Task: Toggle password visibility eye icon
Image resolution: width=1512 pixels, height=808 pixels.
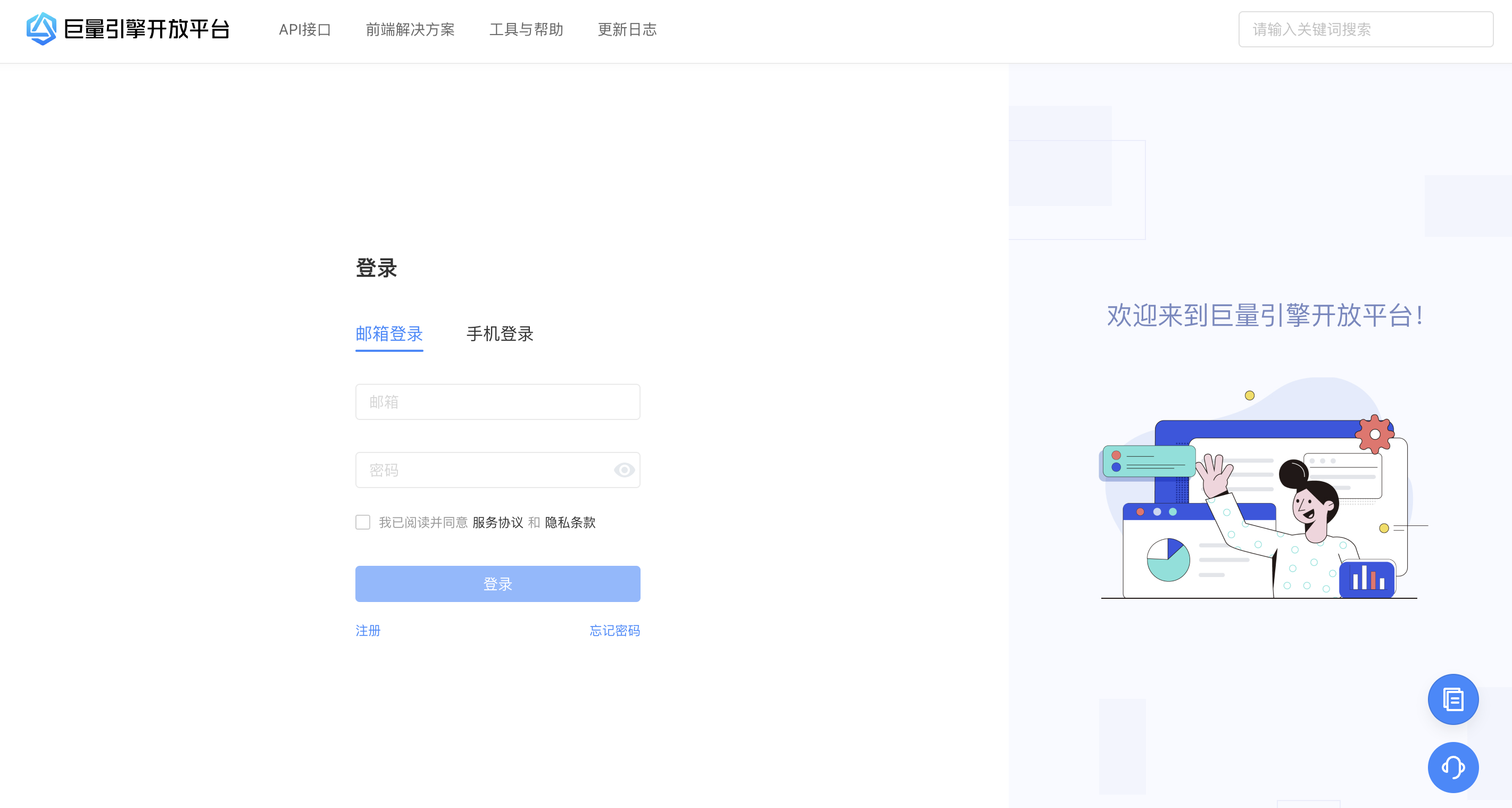Action: [x=624, y=470]
